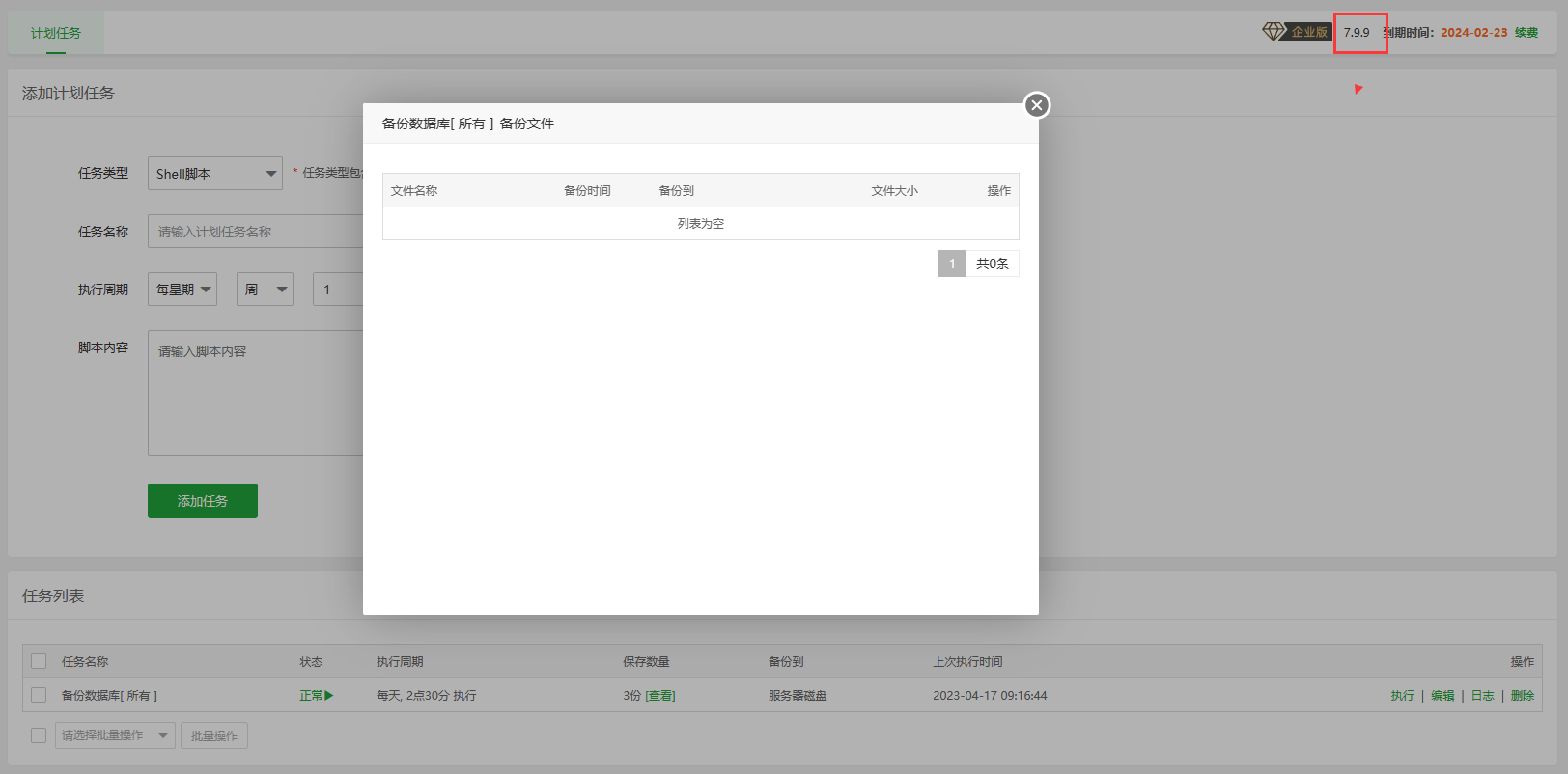Click the 脚本内容 textarea
Image resolution: width=1568 pixels, height=774 pixels.
tap(256, 393)
